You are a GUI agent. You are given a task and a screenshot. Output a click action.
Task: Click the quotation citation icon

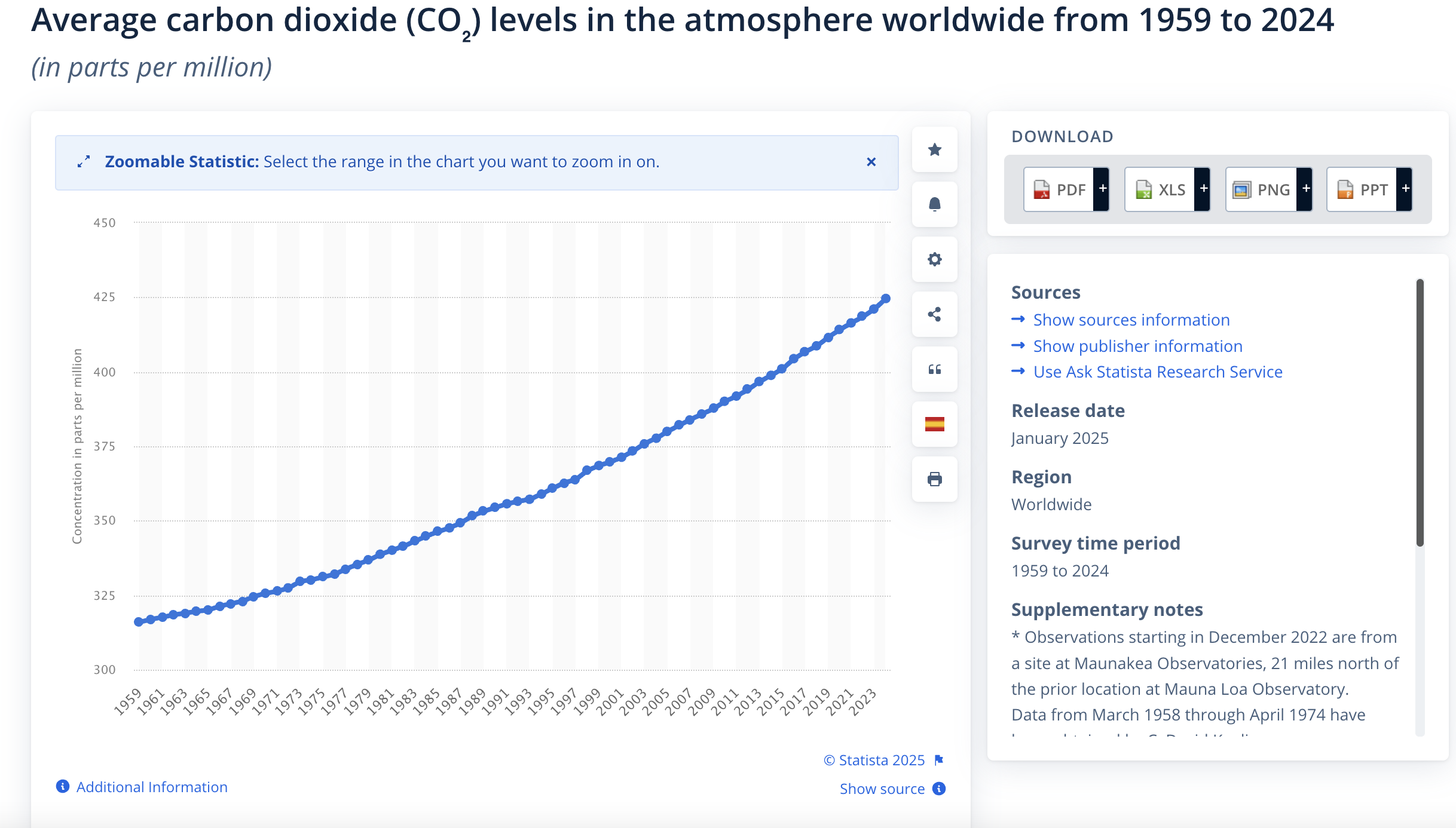point(935,369)
